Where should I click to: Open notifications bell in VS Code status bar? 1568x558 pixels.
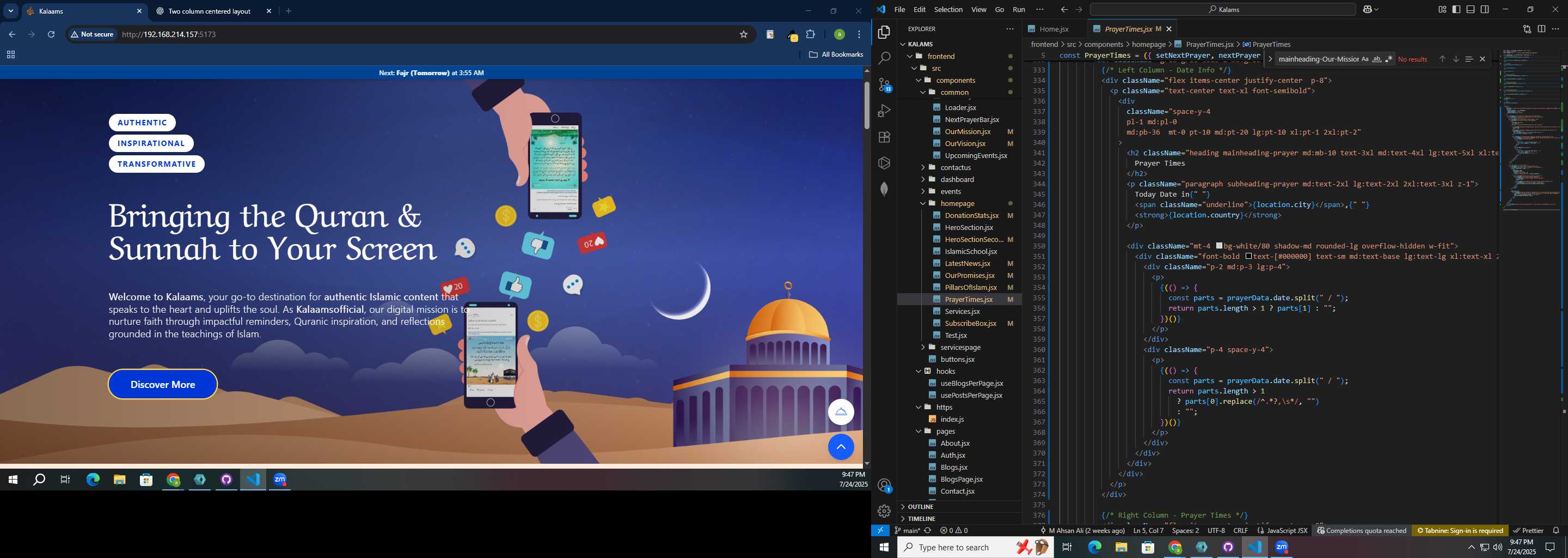pos(1556,531)
